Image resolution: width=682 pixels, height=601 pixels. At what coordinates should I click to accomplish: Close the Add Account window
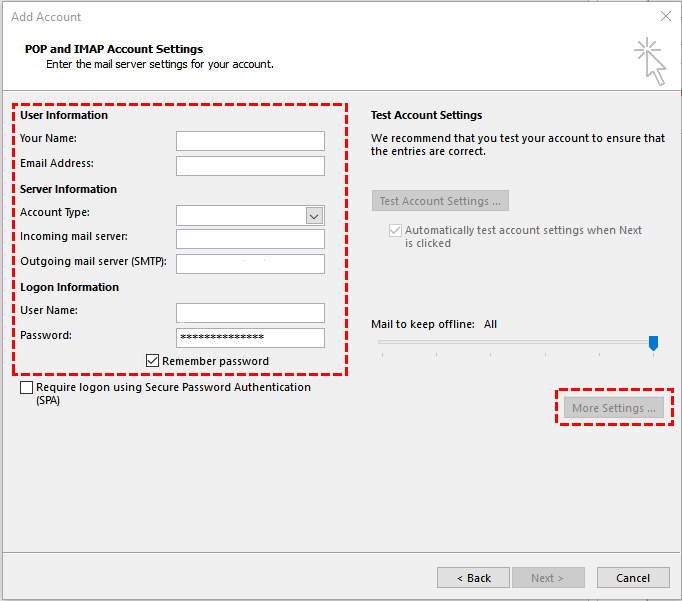tap(665, 17)
